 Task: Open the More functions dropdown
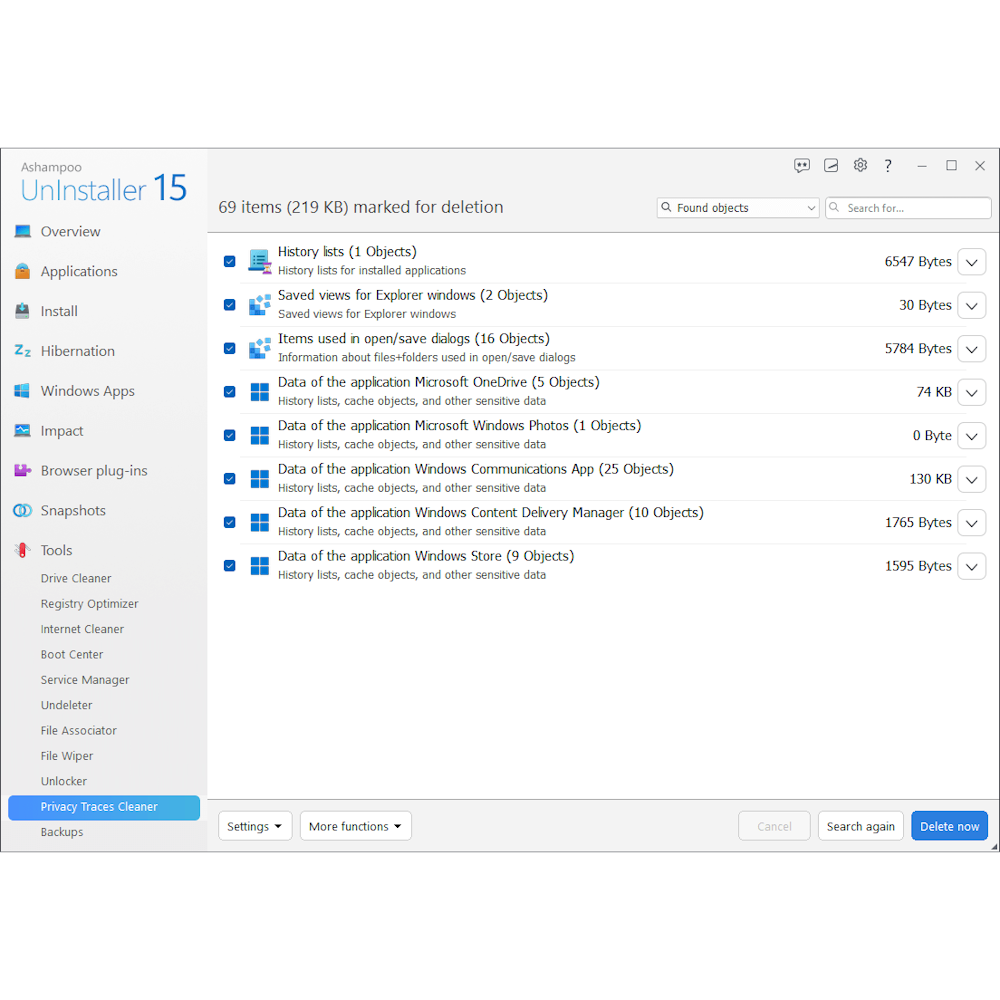pos(355,826)
